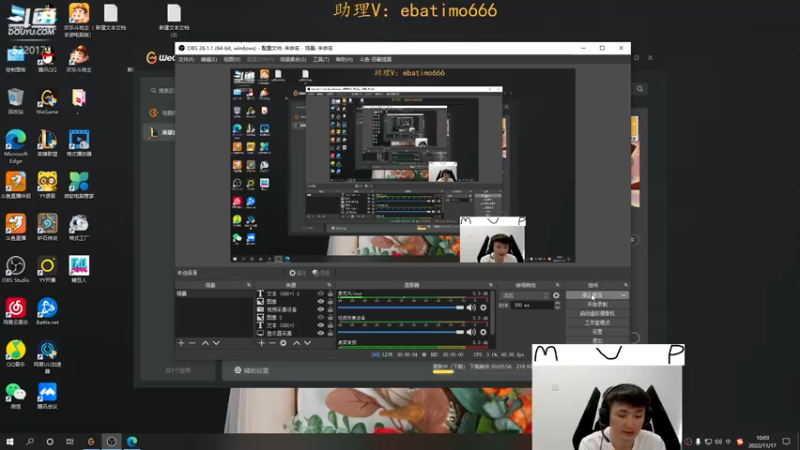Open Tencent Meeting desktop icon
The height and width of the screenshot is (450, 800).
coord(47,396)
